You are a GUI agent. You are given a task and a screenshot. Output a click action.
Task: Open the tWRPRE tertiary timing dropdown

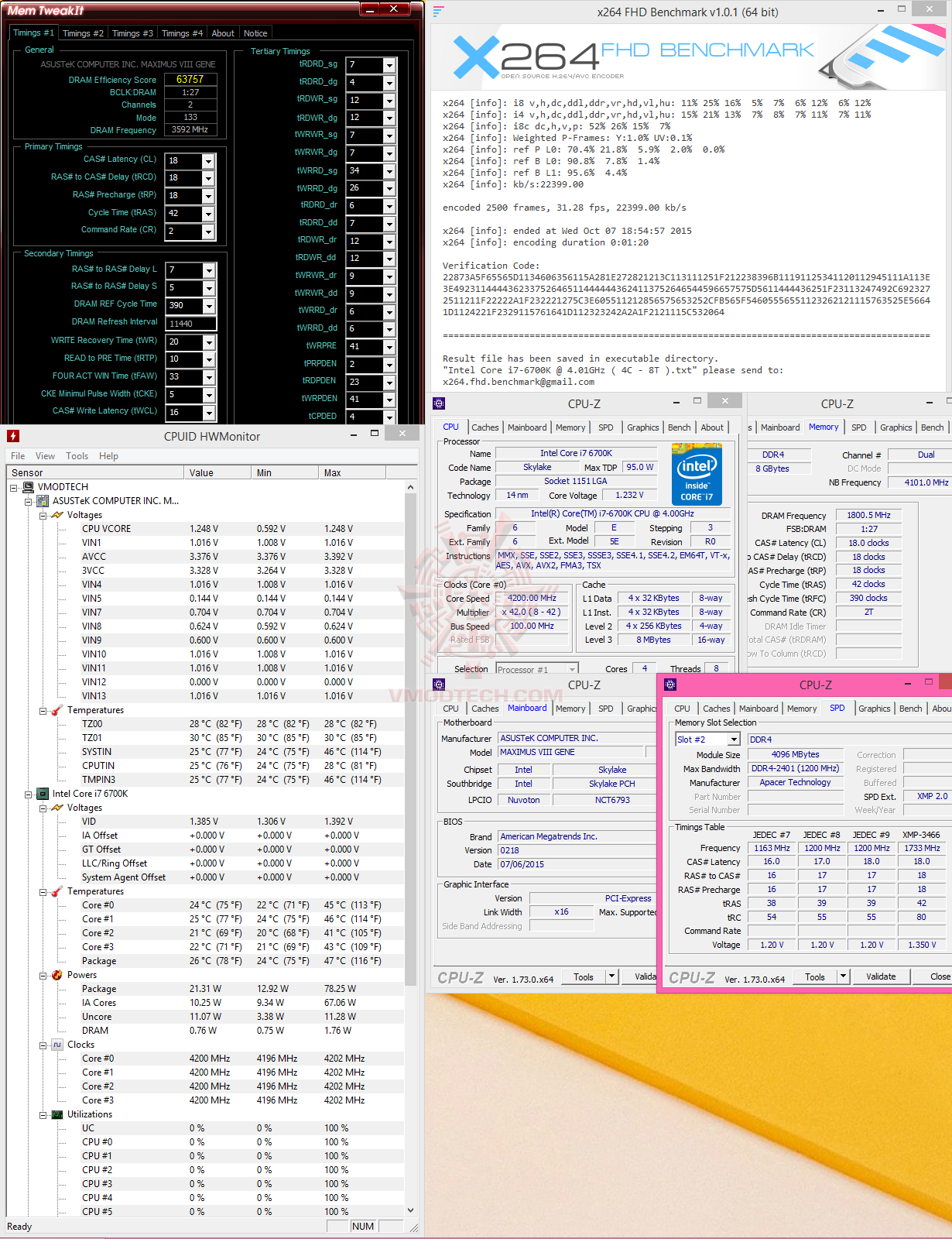coord(389,347)
